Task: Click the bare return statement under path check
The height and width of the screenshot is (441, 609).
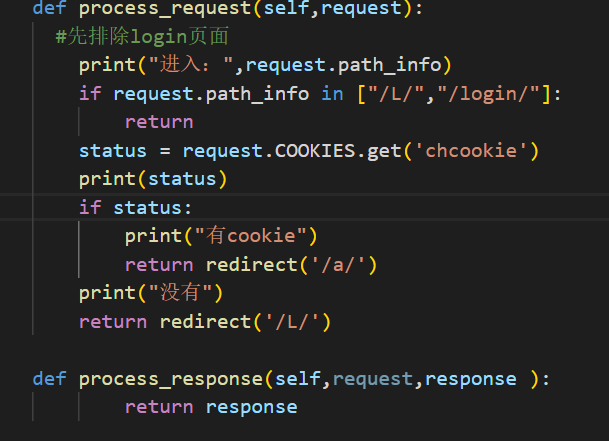Action: (158, 122)
